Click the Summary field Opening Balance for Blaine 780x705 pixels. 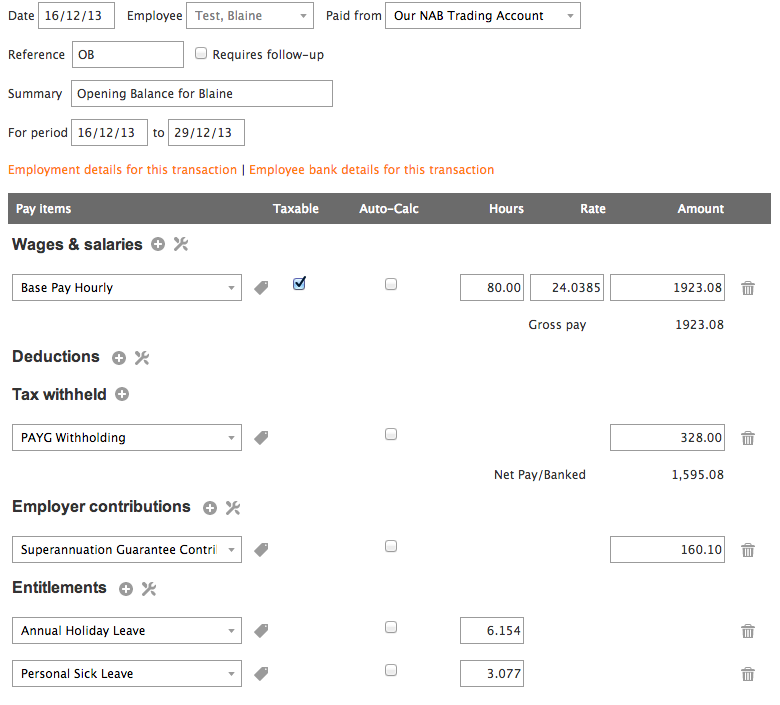point(202,94)
